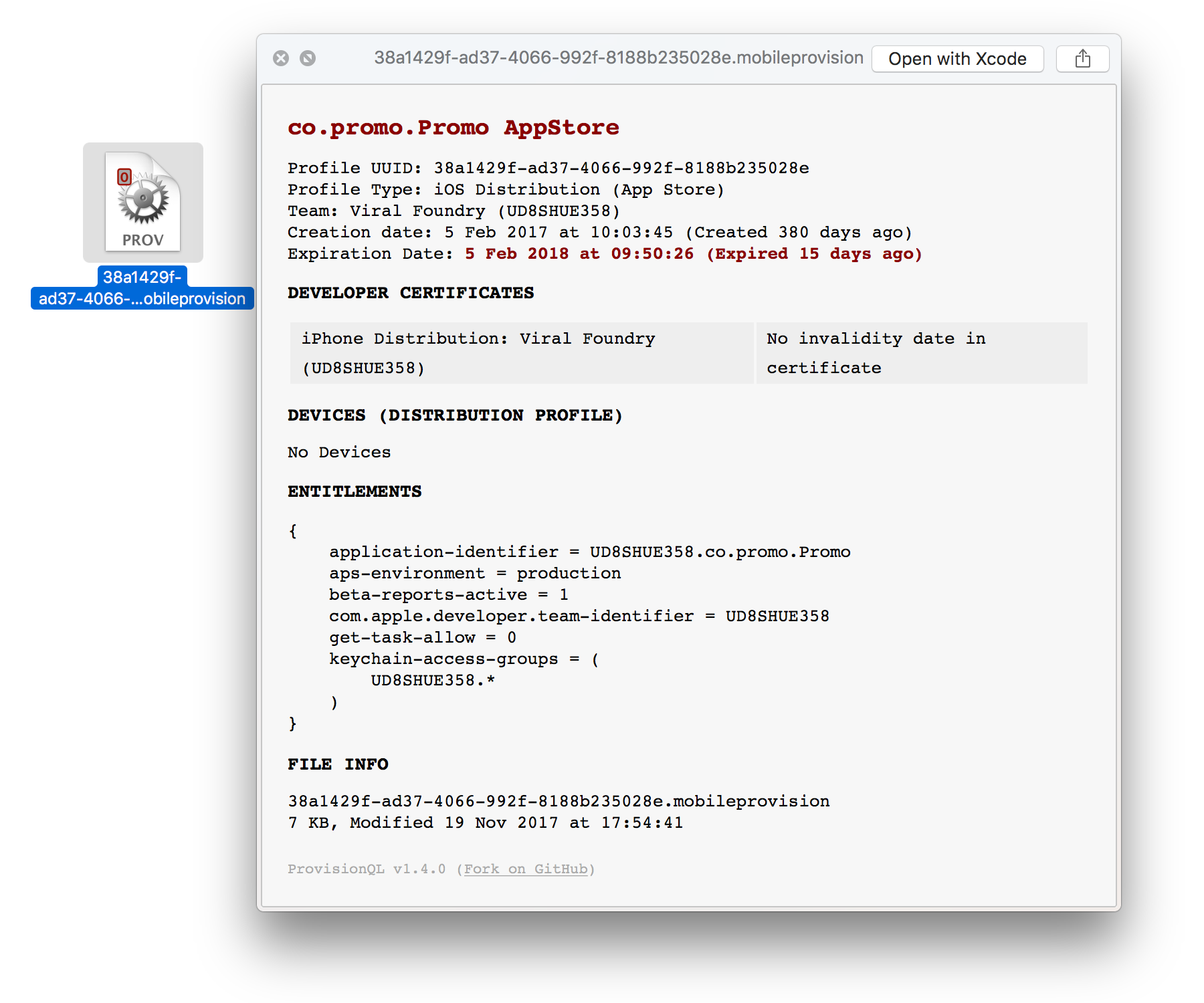Click ProvisionQL v1.4.0 footer text
This screenshot has width=1204, height=1003.
367,869
